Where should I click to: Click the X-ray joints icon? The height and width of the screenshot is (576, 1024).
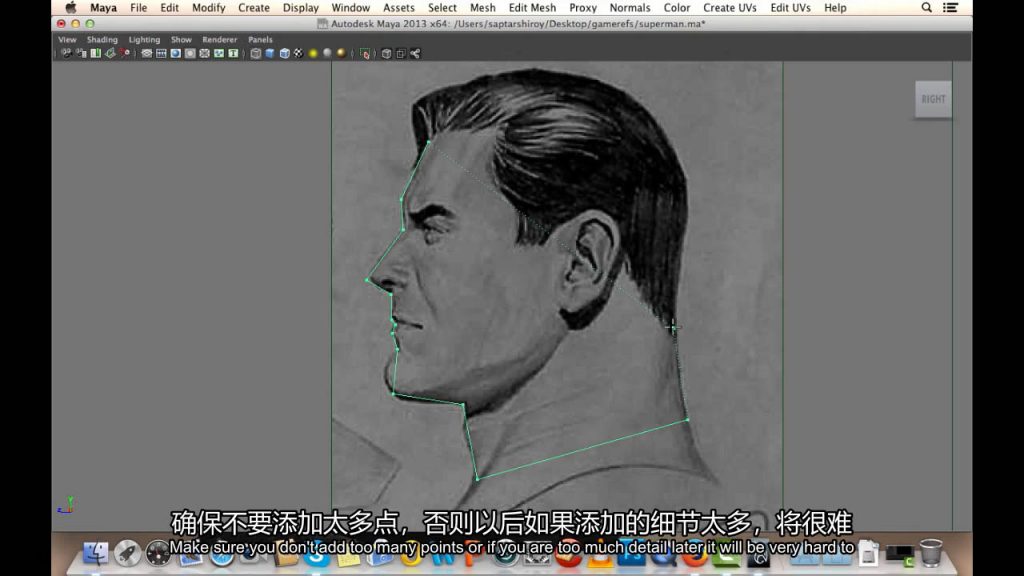coord(415,54)
